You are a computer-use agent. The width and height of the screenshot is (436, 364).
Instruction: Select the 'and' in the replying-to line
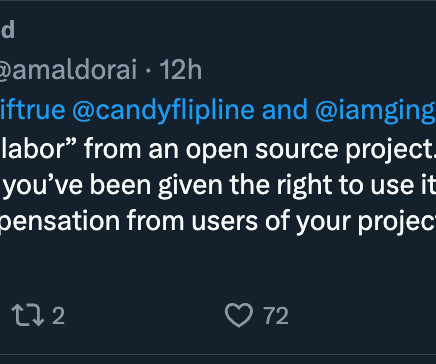[285, 110]
